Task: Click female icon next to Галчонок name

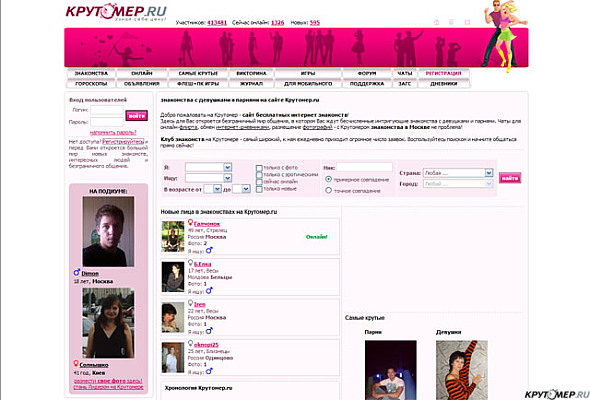Action: coord(190,223)
